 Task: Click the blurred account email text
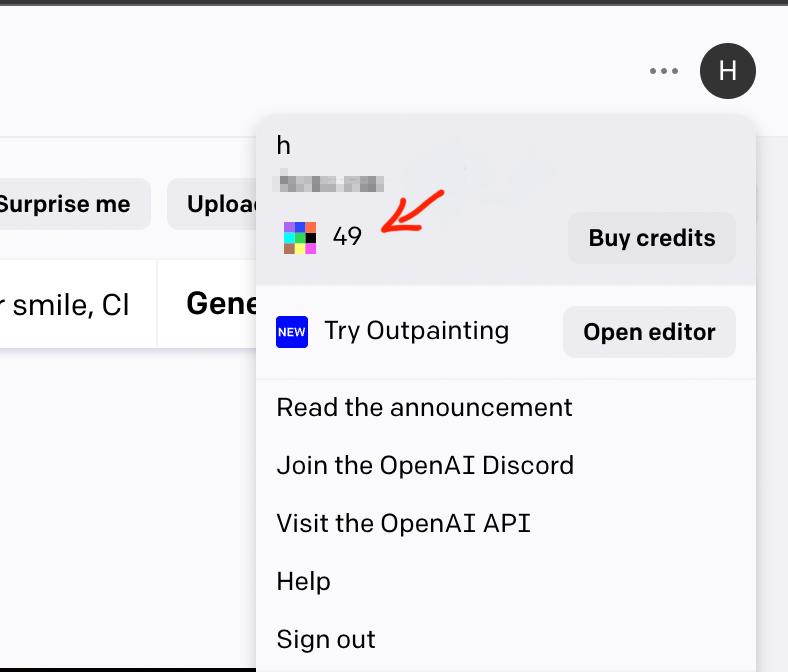click(331, 183)
